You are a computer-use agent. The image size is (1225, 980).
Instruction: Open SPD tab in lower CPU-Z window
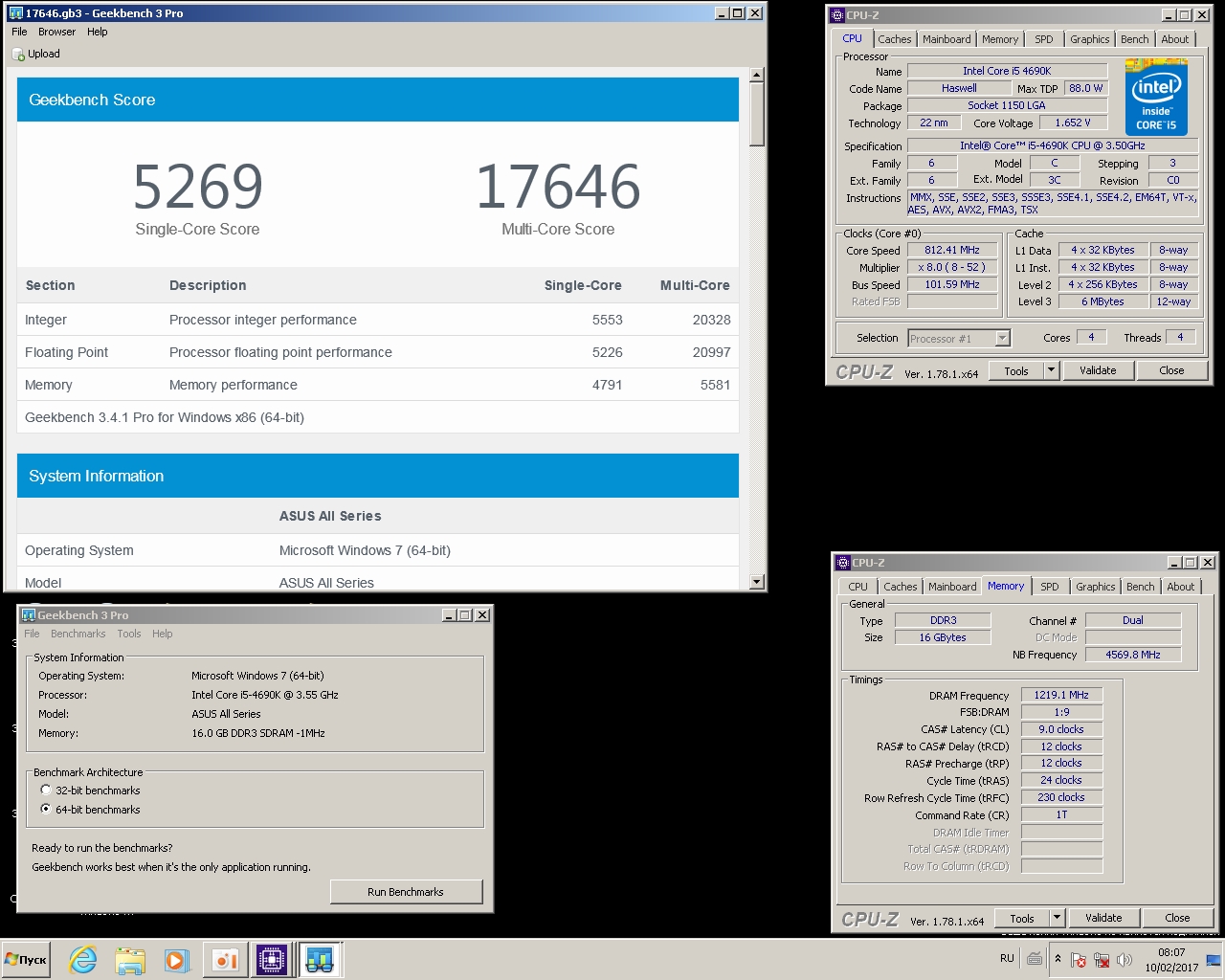point(1050,587)
